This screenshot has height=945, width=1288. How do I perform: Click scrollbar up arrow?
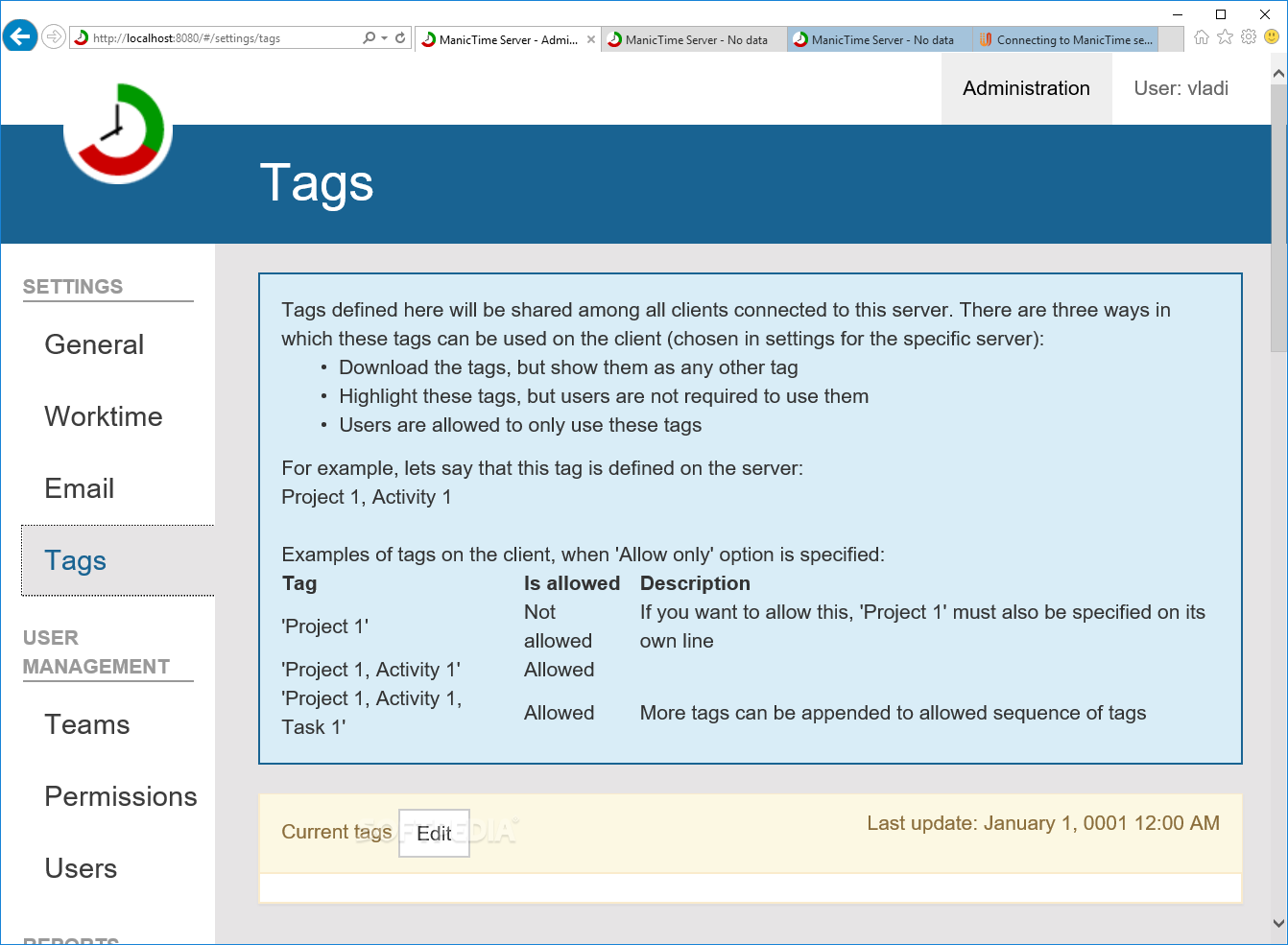[1278, 73]
